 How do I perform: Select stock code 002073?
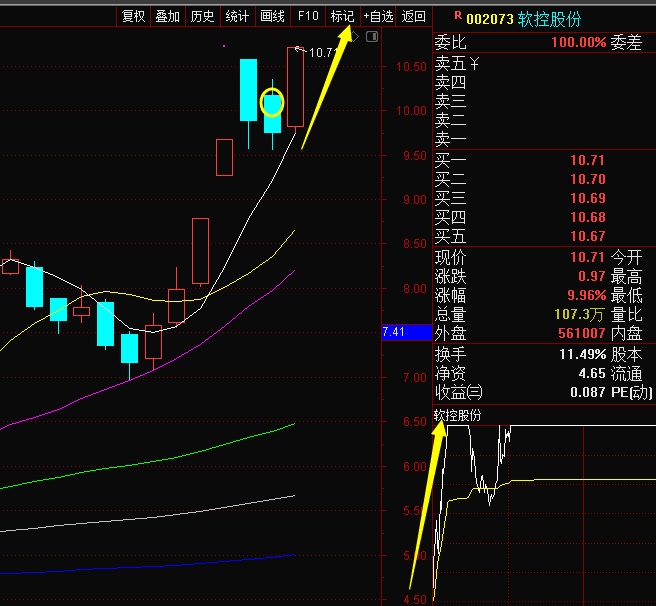(489, 19)
